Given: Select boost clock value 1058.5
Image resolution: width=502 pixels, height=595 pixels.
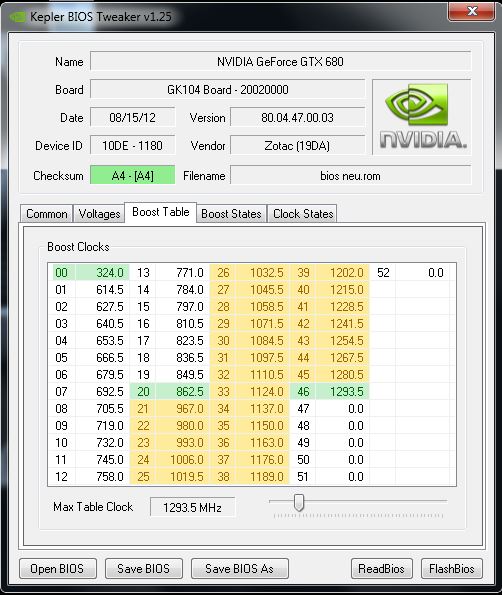Looking at the screenshot, I should tap(263, 307).
